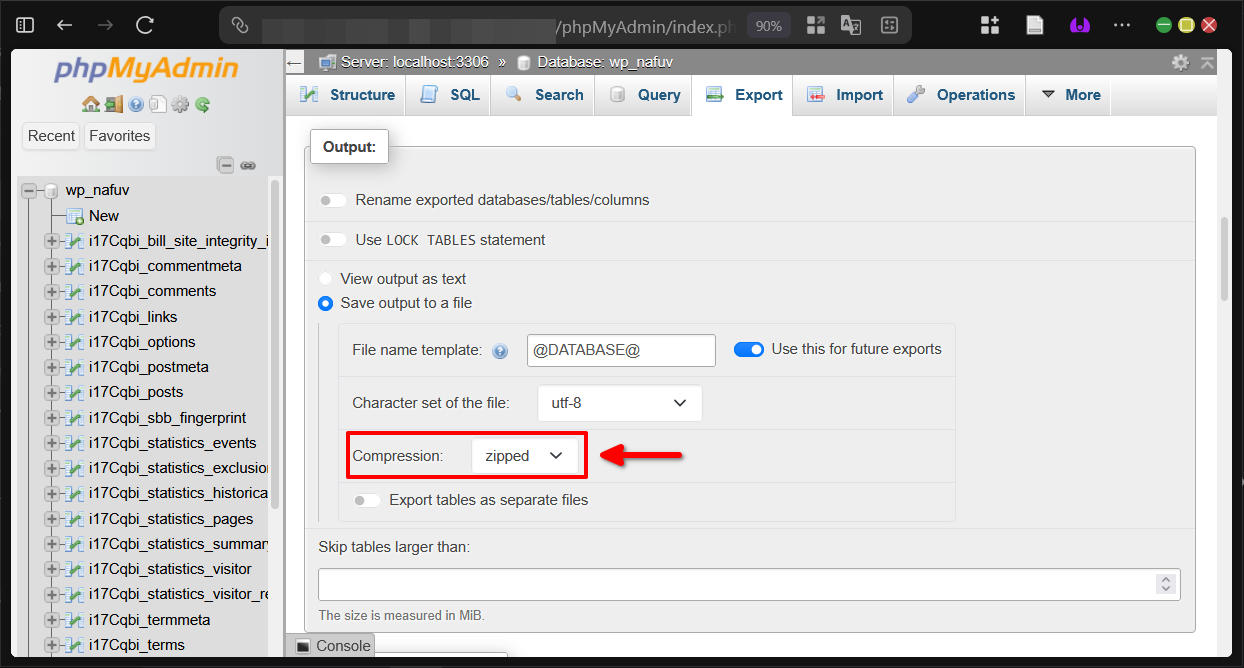The height and width of the screenshot is (668, 1244).
Task: Open the Compression dropdown
Action: 527,455
